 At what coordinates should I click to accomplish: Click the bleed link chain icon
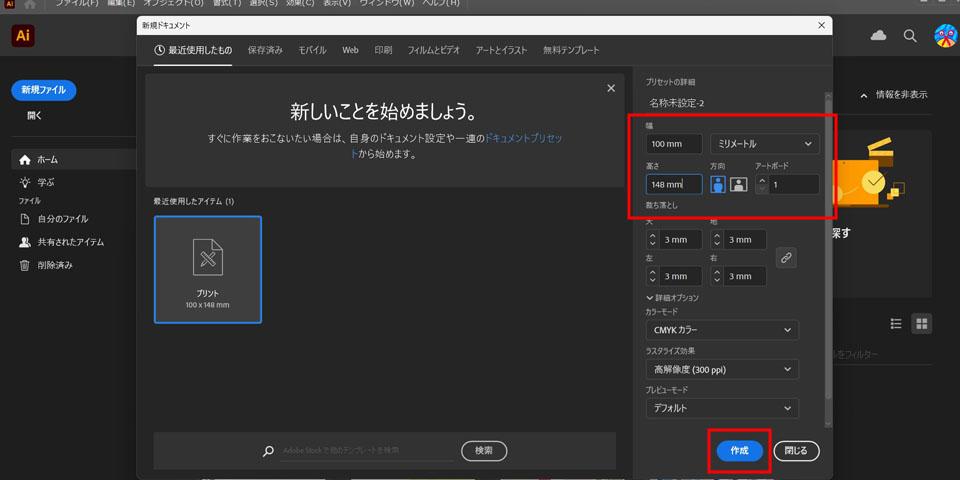pos(786,258)
